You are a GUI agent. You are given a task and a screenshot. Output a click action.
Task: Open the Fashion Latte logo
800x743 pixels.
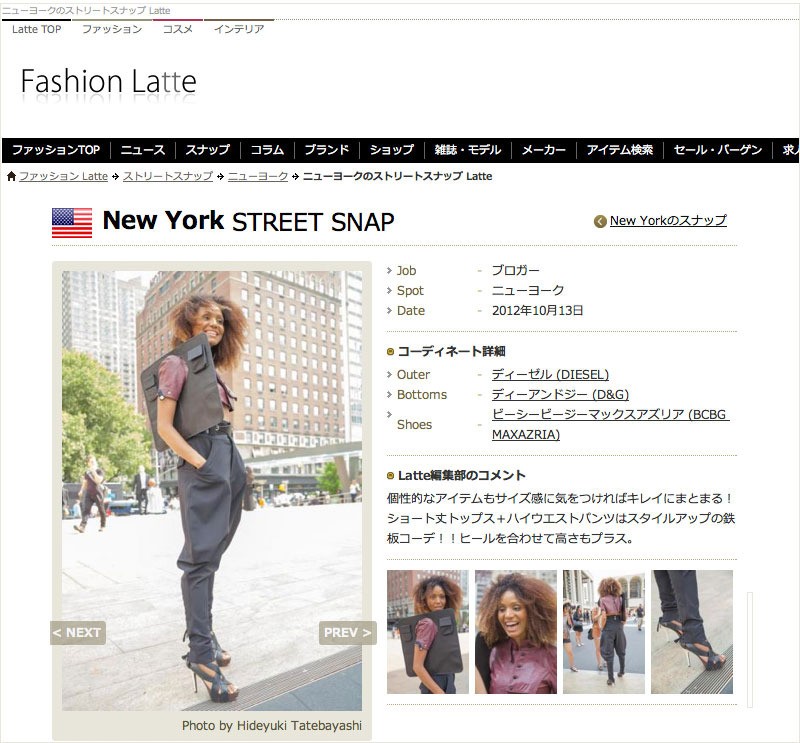[109, 82]
